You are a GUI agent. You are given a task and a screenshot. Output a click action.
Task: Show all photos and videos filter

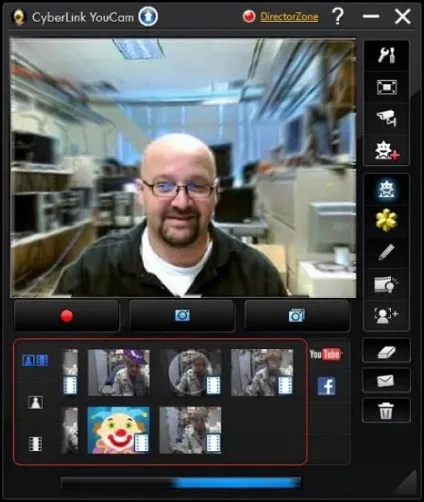35,360
